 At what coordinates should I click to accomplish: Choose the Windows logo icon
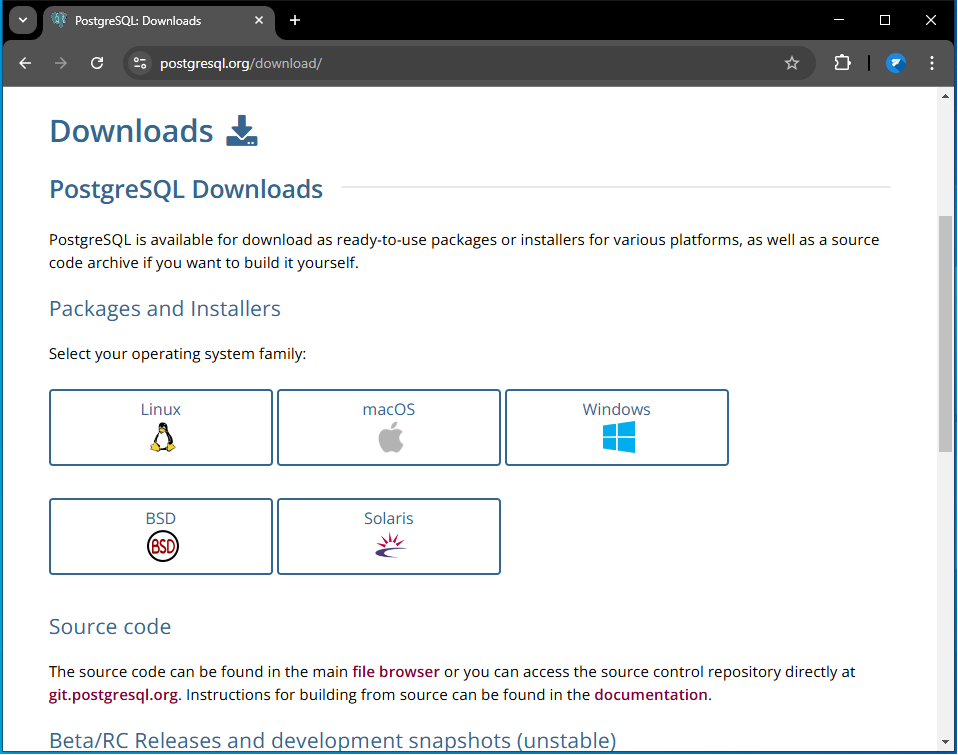click(x=618, y=437)
